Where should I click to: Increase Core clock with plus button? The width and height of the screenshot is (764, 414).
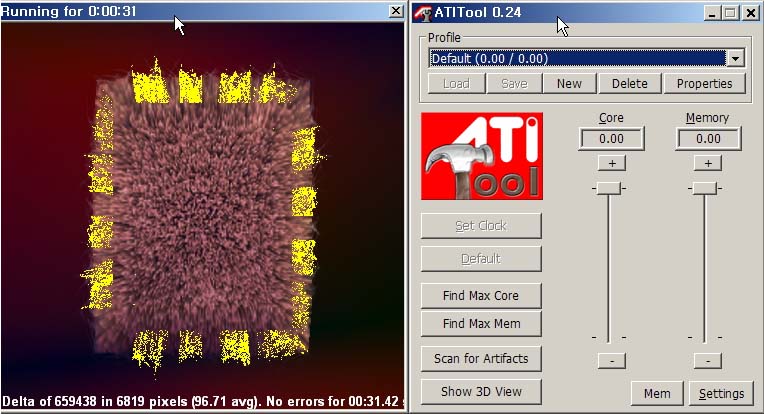click(x=612, y=163)
